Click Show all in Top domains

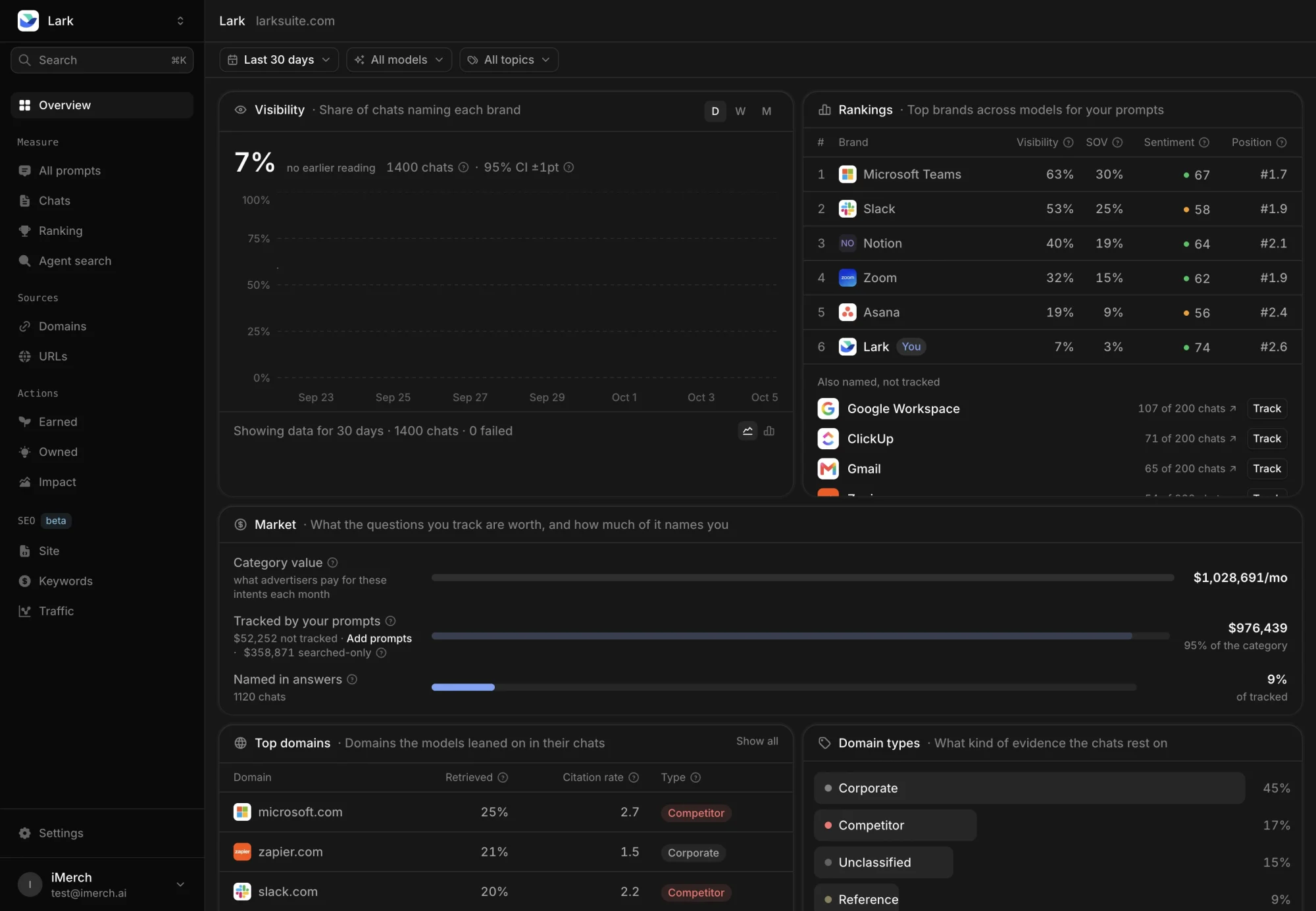coord(757,741)
